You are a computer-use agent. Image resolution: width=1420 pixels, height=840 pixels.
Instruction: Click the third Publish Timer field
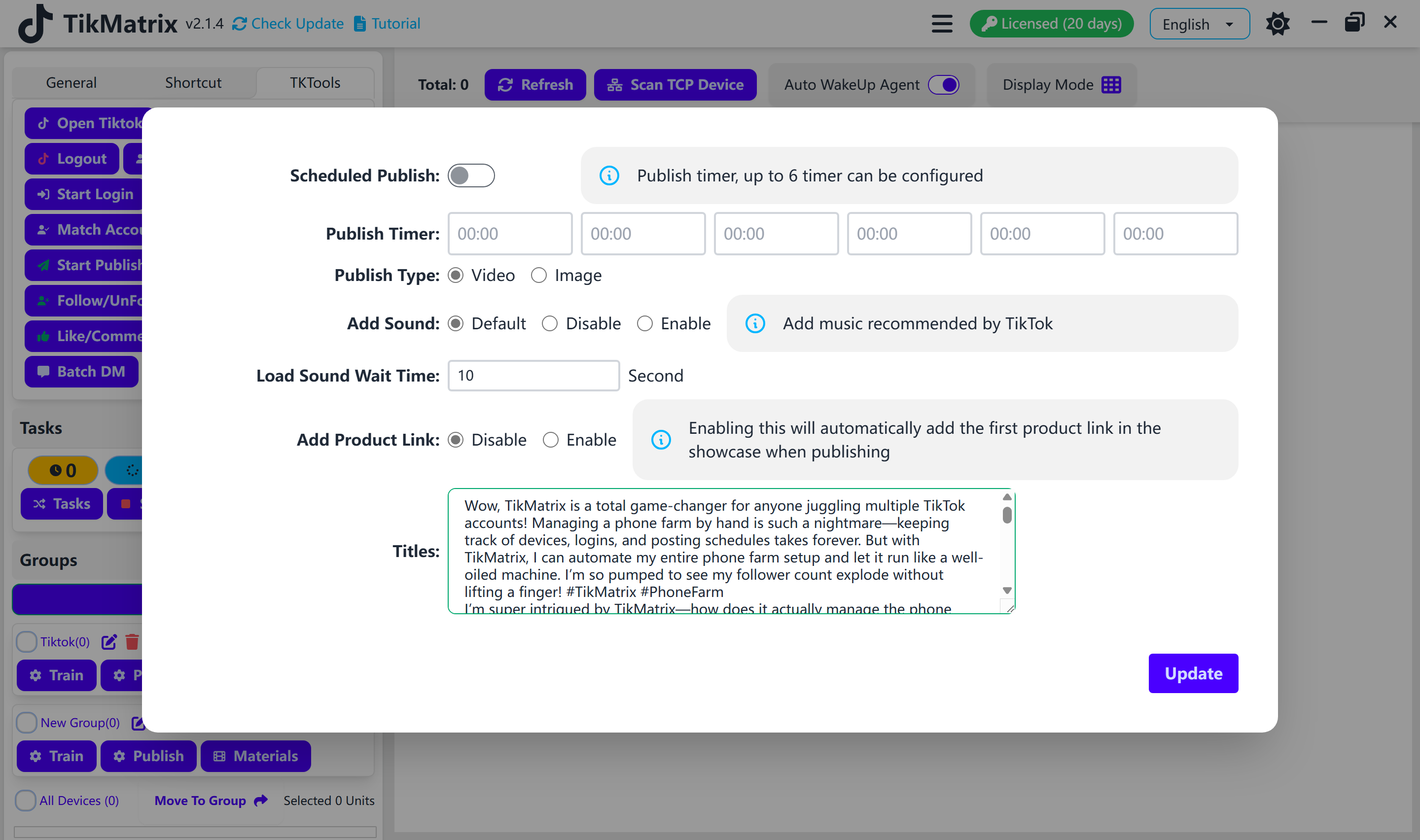[776, 234]
